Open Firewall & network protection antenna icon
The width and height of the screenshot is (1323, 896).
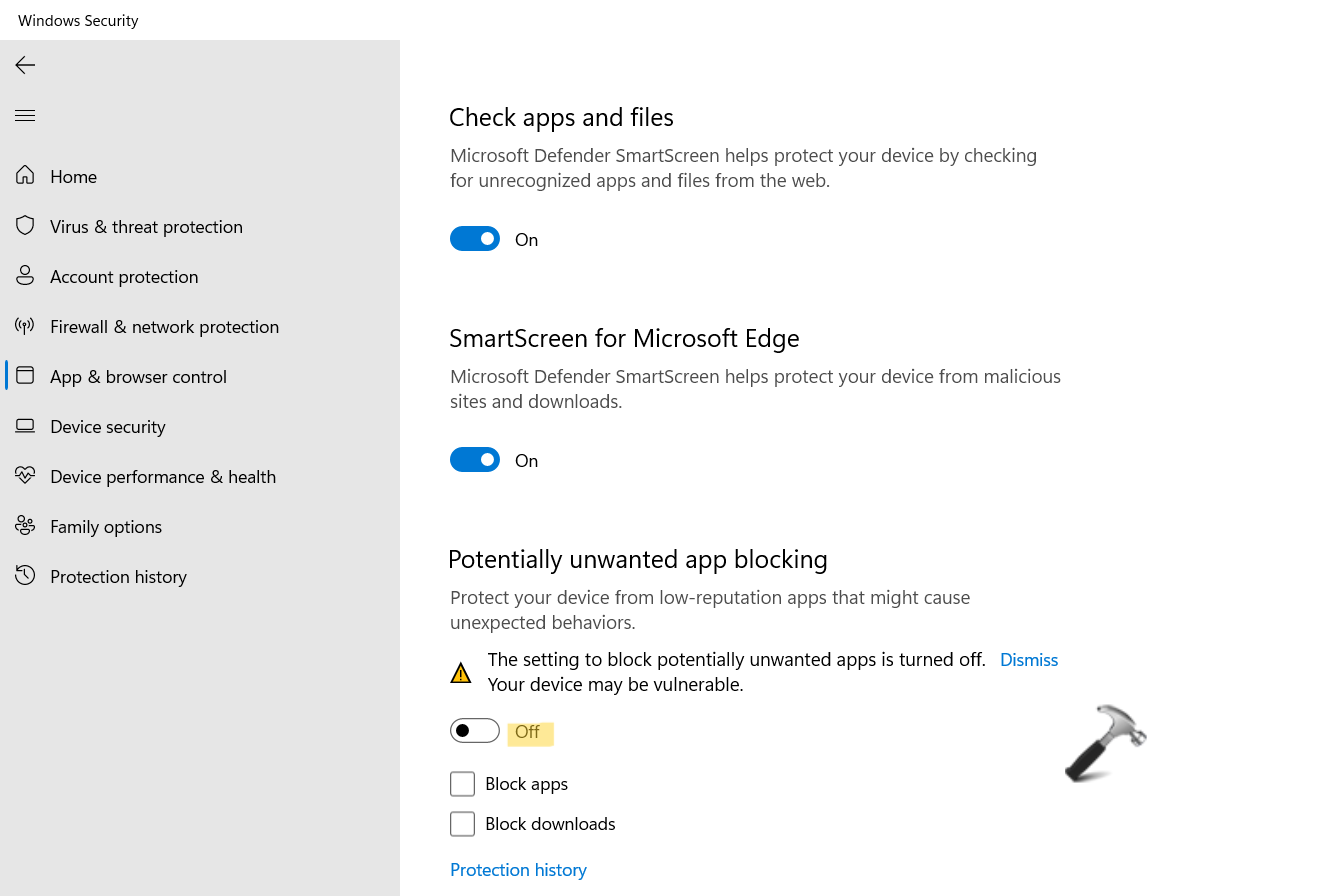click(25, 326)
